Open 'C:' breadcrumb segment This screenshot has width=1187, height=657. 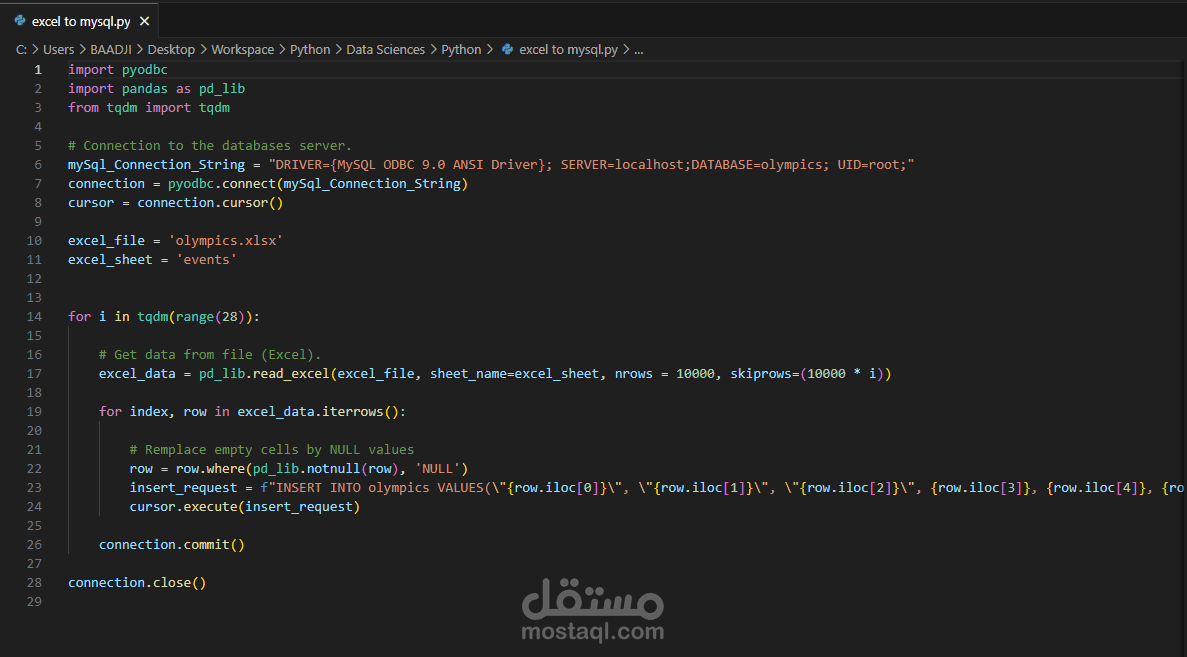(x=21, y=49)
